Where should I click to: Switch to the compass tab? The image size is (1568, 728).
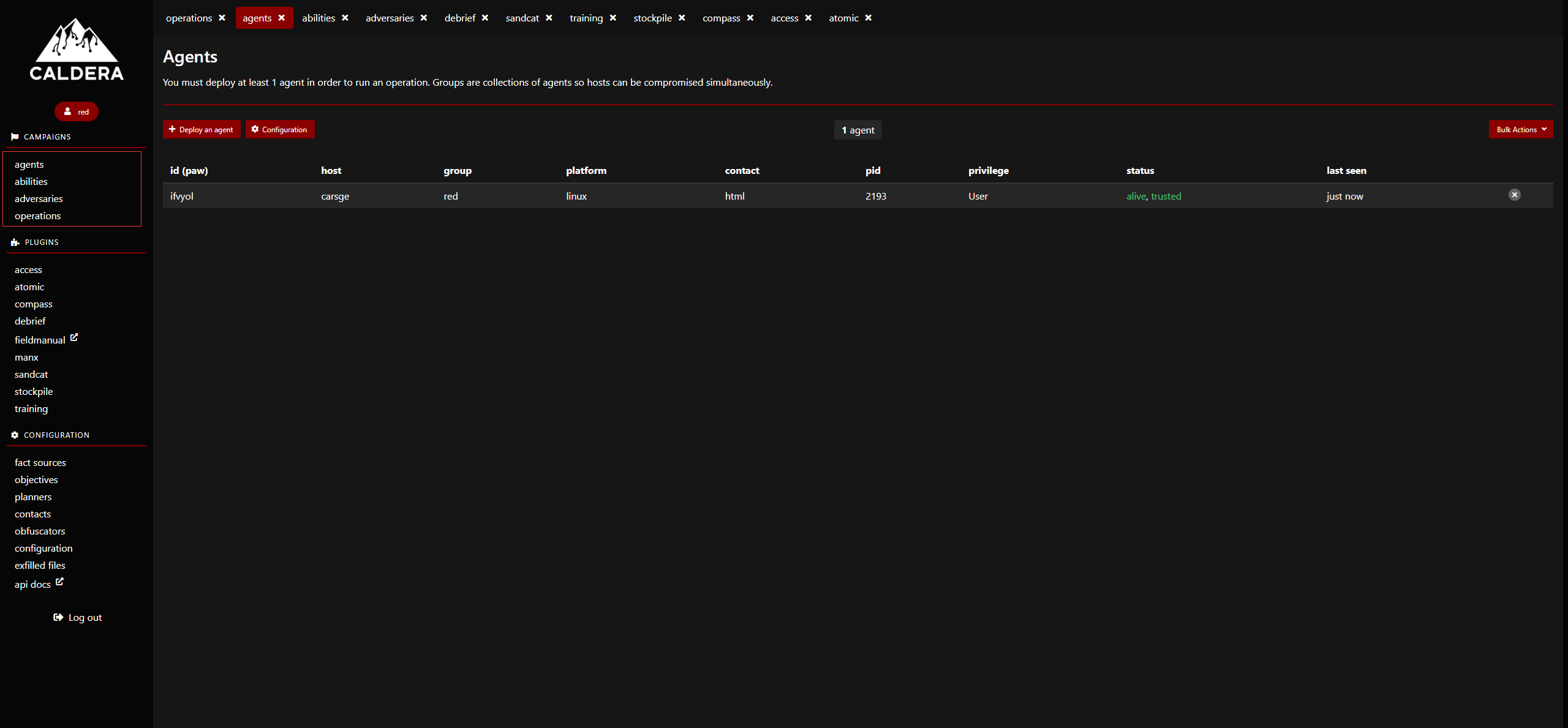(722, 18)
